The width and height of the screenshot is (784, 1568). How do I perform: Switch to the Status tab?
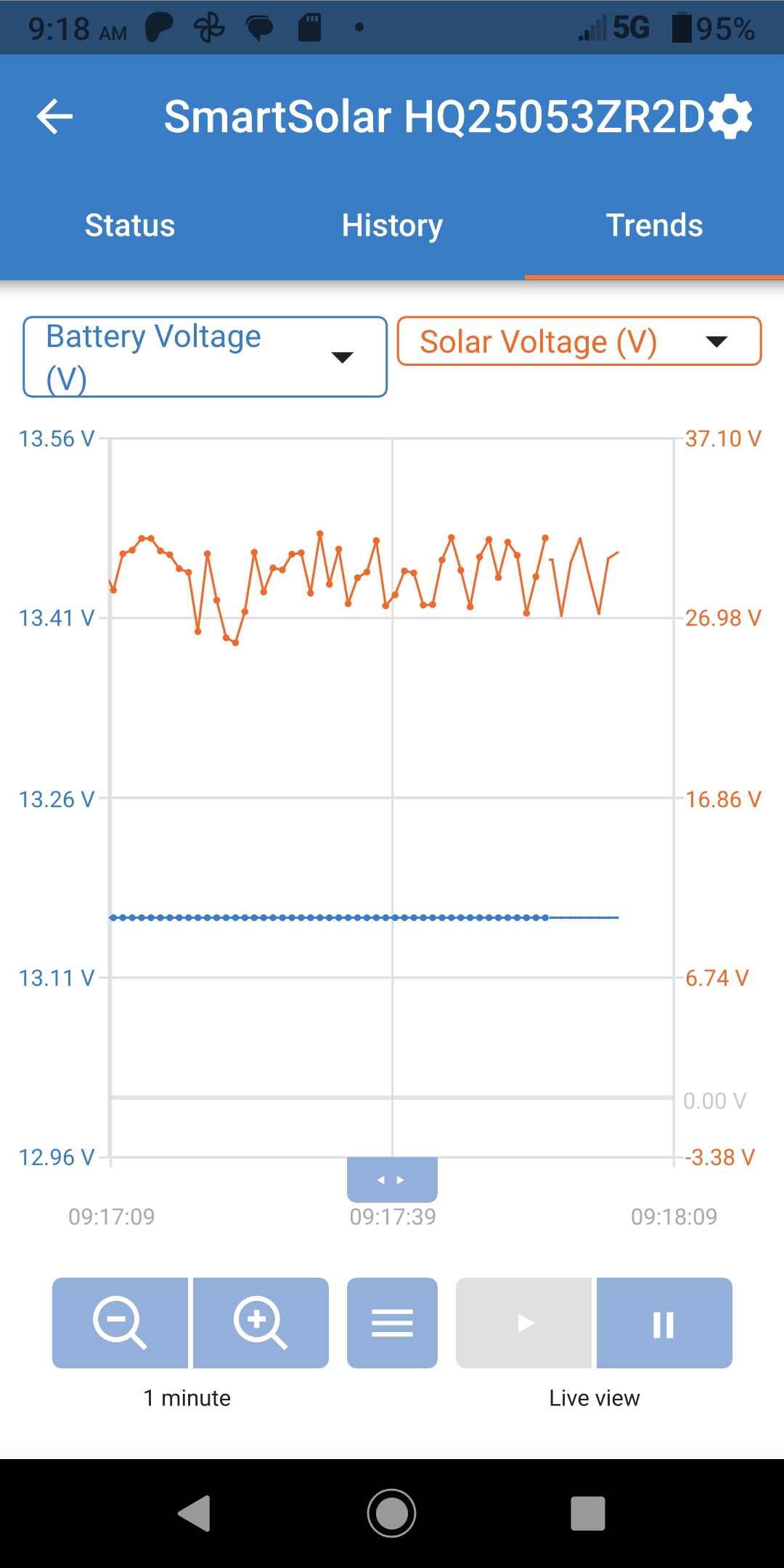(x=130, y=225)
